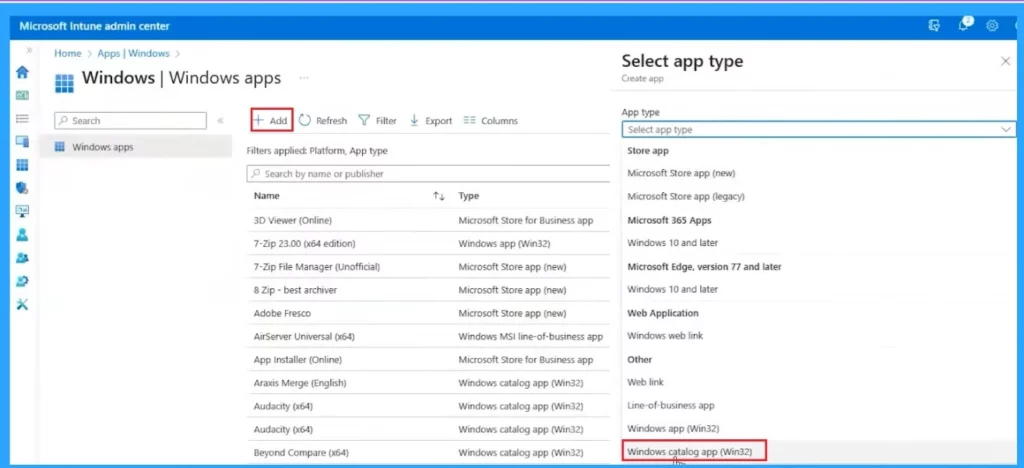
Task: Choose Web link under Other
Action: coord(645,382)
